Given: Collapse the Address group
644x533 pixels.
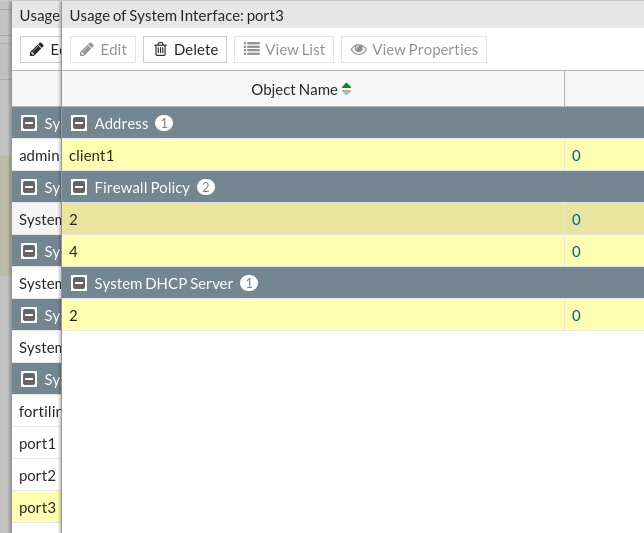Looking at the screenshot, I should [x=77, y=124].
